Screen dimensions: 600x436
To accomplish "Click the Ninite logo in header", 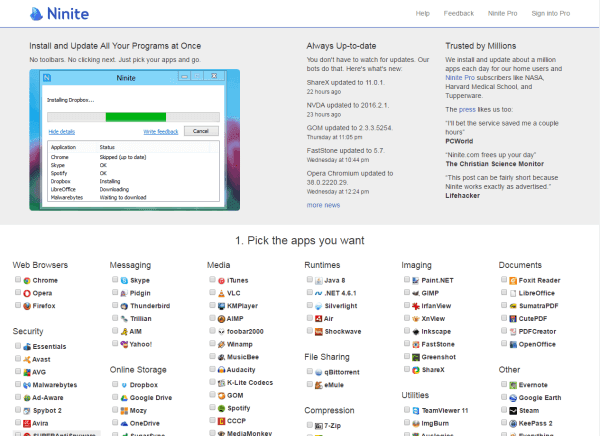I will tap(59, 14).
